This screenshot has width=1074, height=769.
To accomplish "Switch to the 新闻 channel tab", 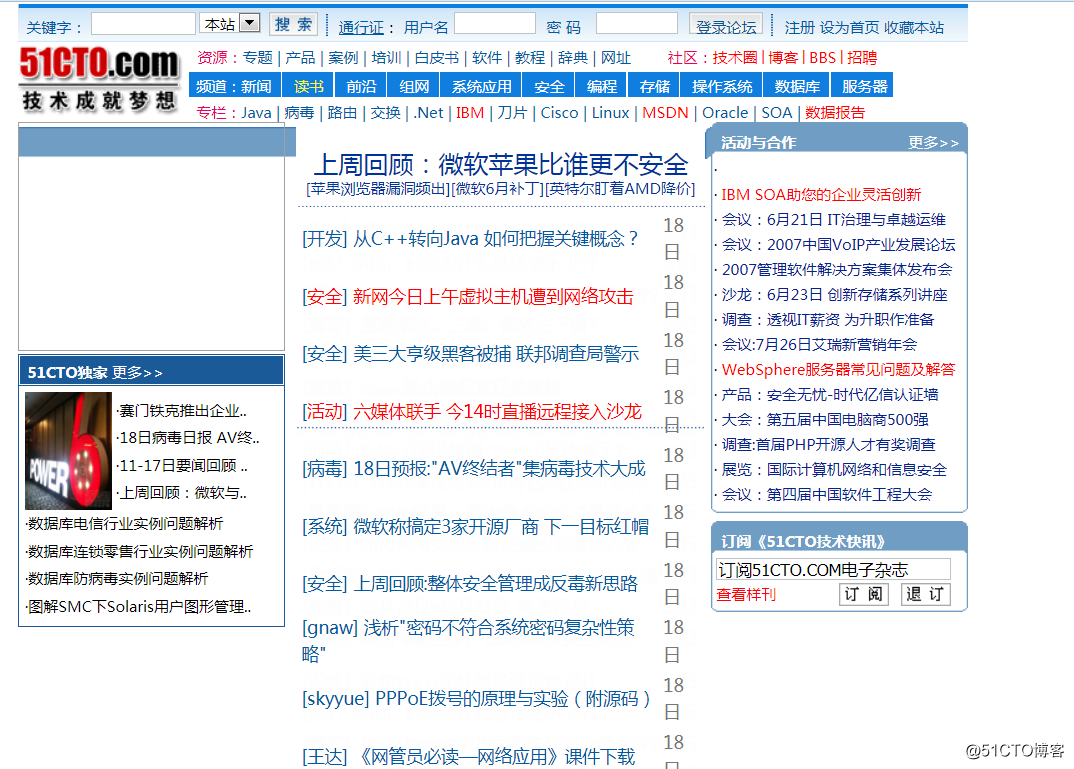I will pyautogui.click(x=256, y=86).
